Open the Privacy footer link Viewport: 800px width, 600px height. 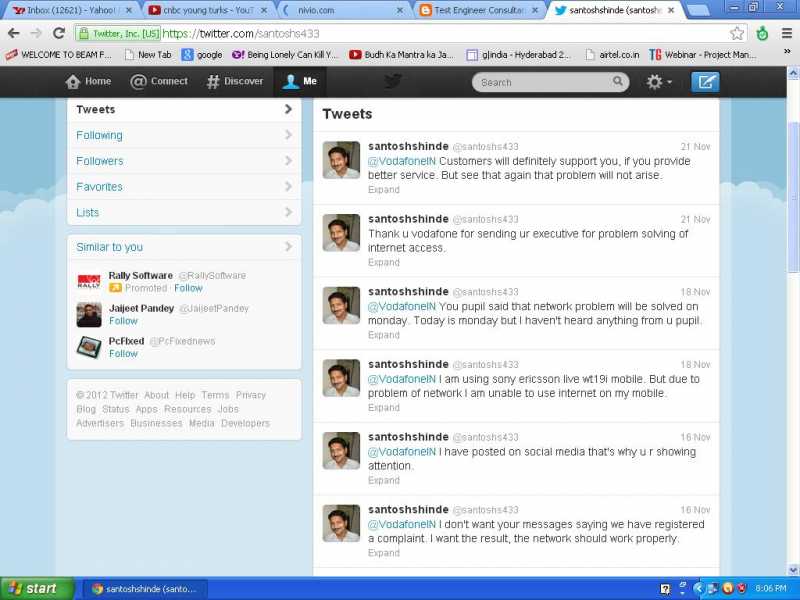click(x=251, y=395)
